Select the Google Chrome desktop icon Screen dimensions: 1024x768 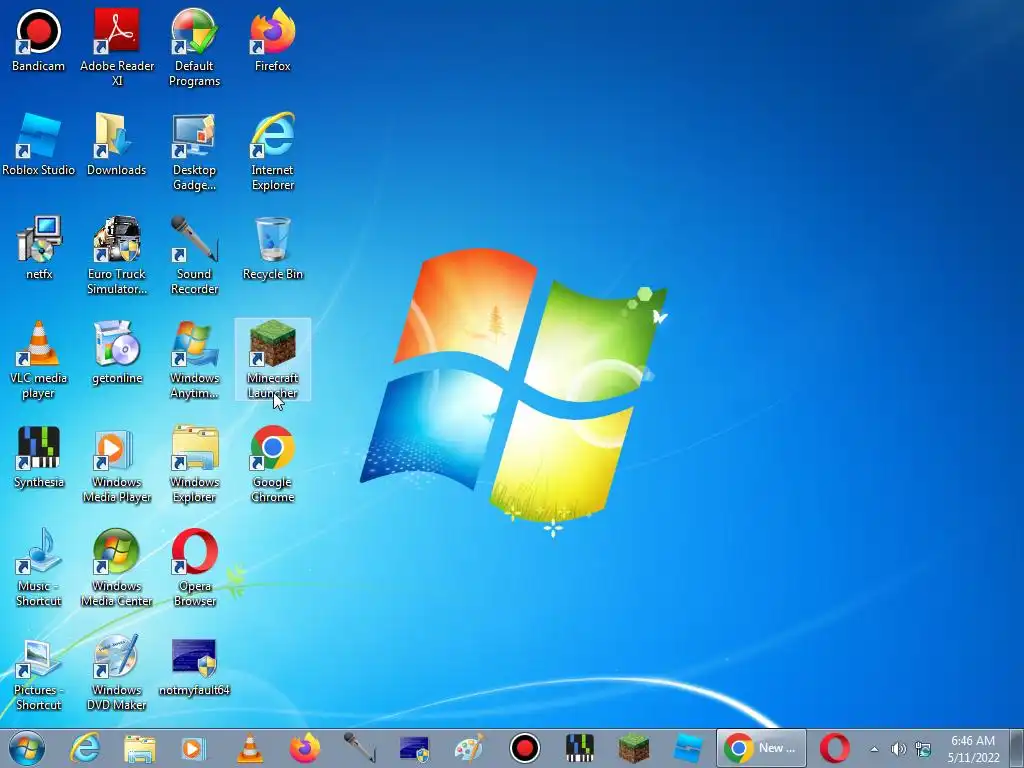pos(272,464)
